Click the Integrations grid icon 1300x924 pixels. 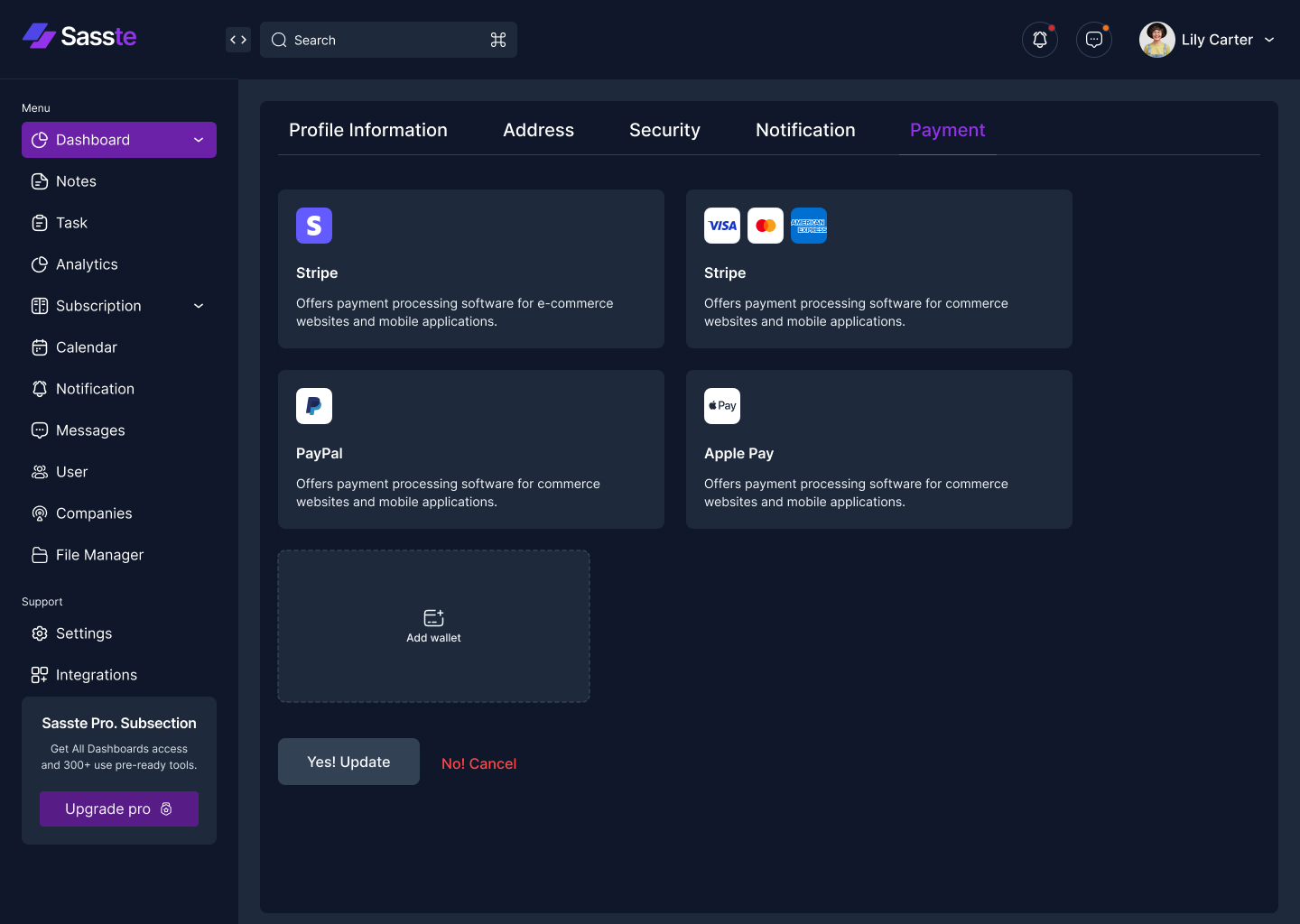[40, 675]
